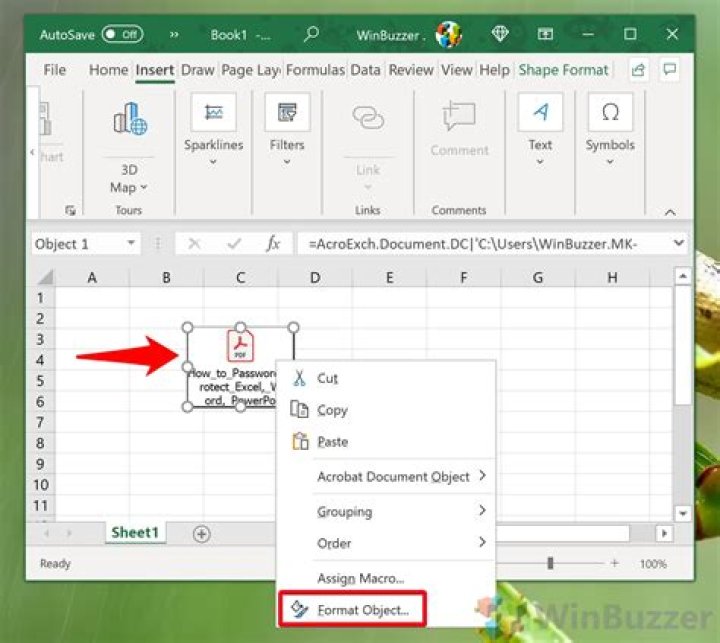Select column F header
720x643 pixels.
(x=463, y=277)
